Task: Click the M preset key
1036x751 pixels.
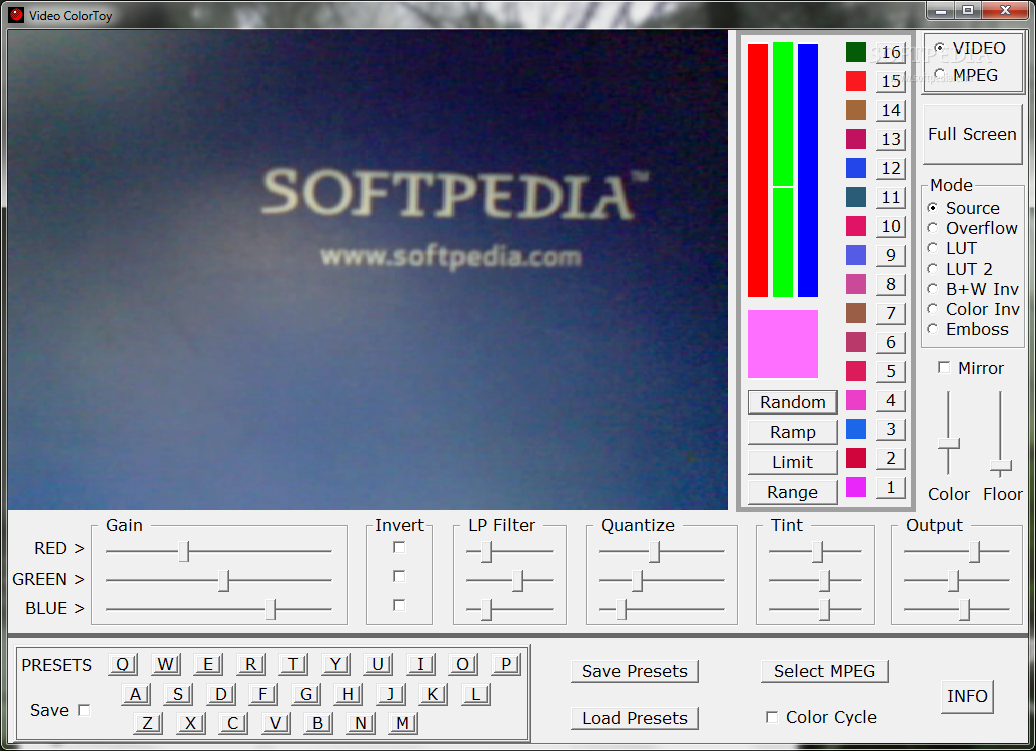Action: click(402, 723)
